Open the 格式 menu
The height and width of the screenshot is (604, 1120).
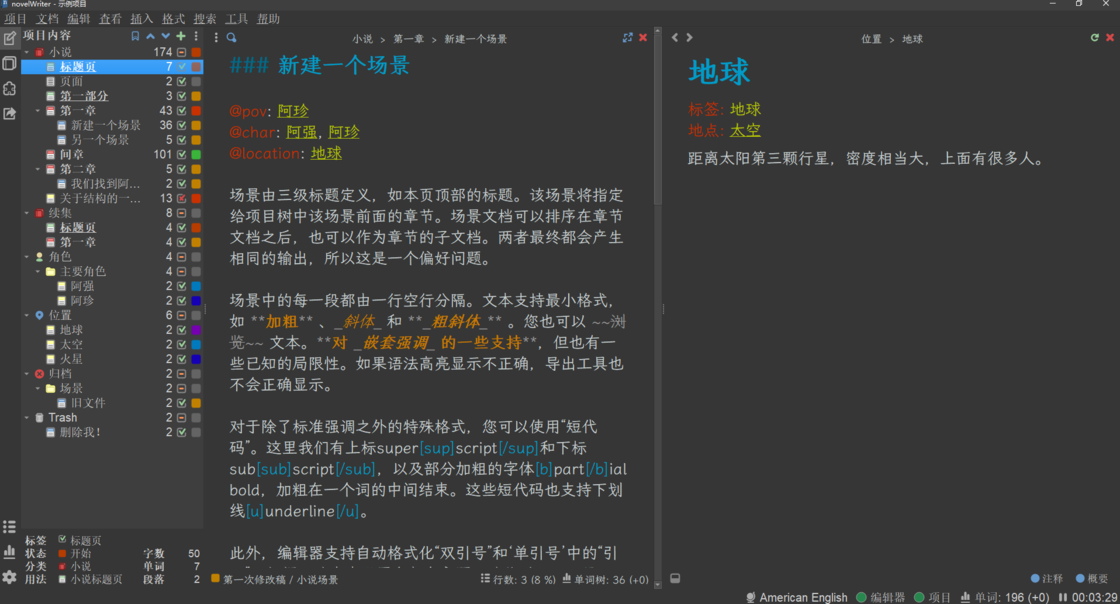tap(173, 19)
